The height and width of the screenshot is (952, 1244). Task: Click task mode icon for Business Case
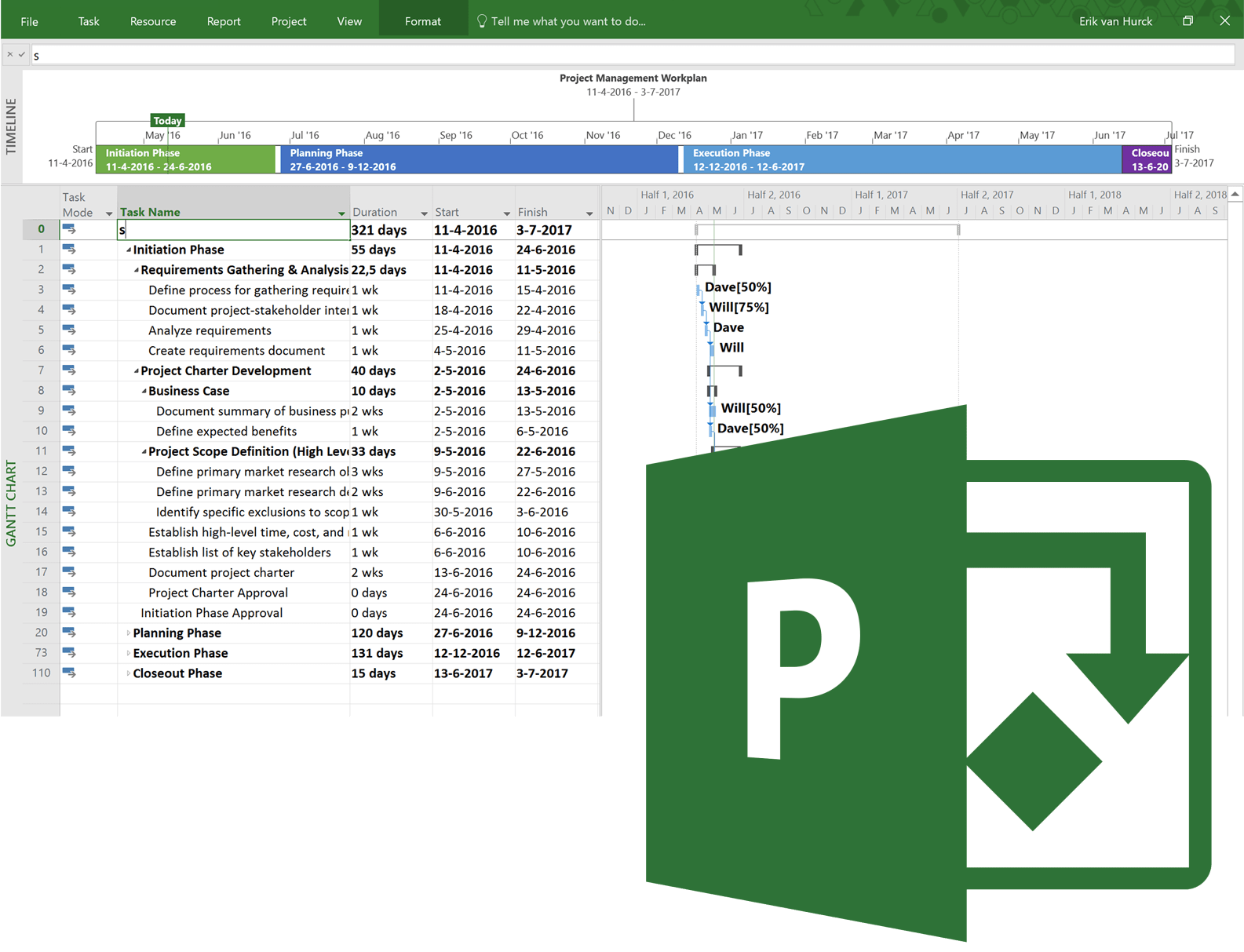[x=69, y=391]
